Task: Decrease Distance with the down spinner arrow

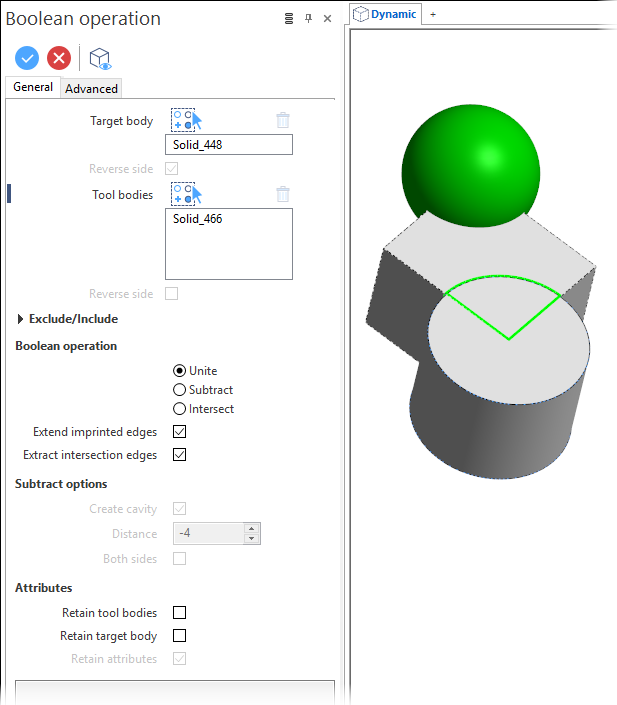Action: 251,539
